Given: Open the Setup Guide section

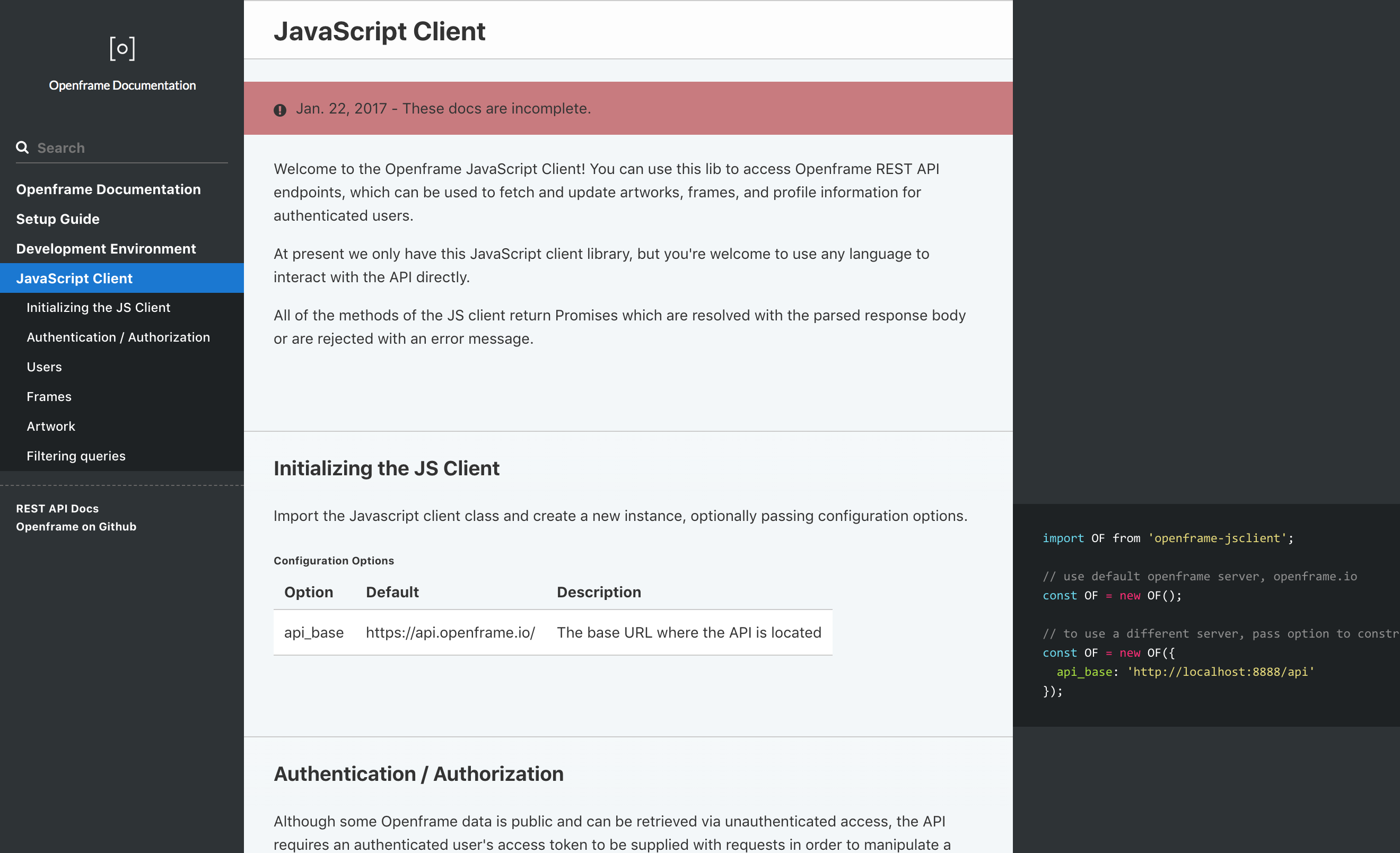Looking at the screenshot, I should point(57,219).
